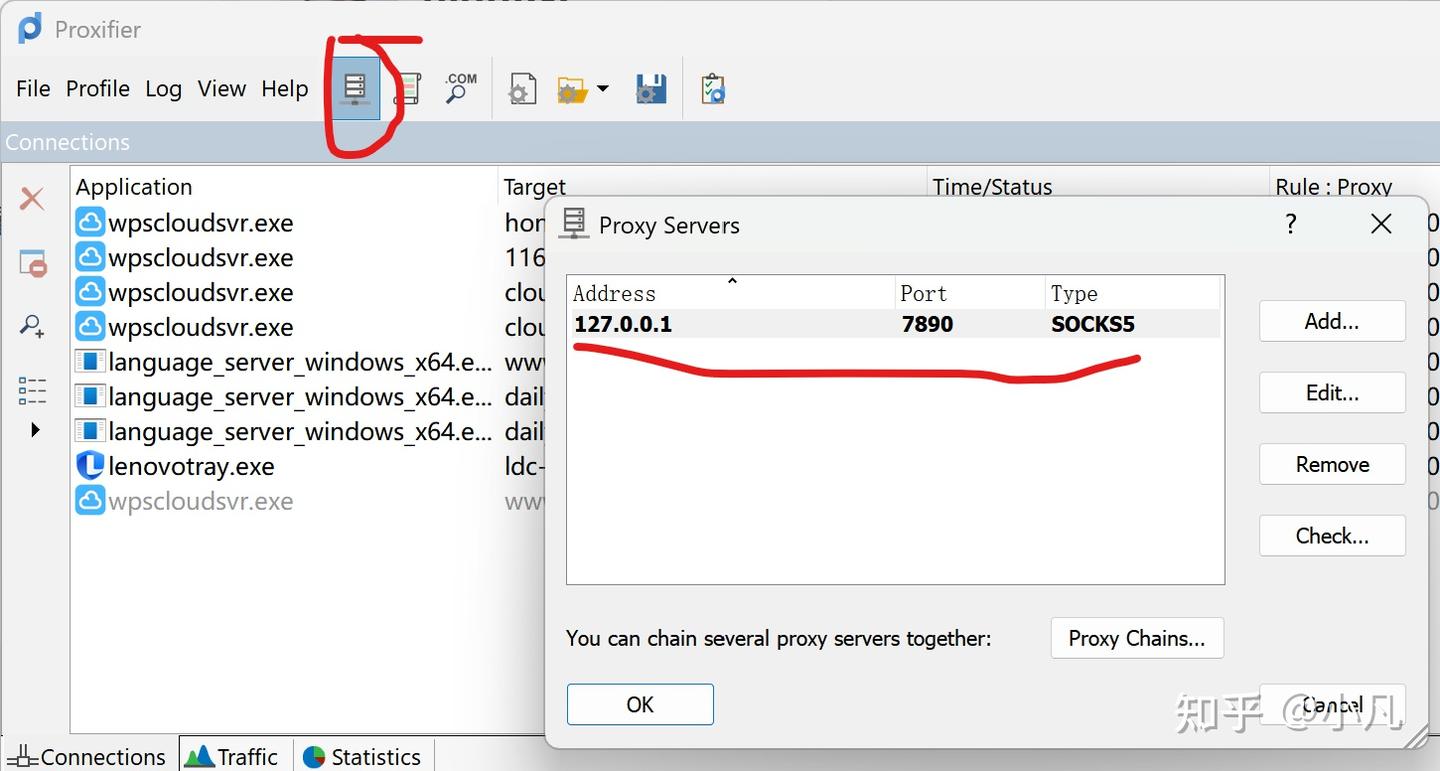Switch to the Statistics tab

tap(364, 756)
